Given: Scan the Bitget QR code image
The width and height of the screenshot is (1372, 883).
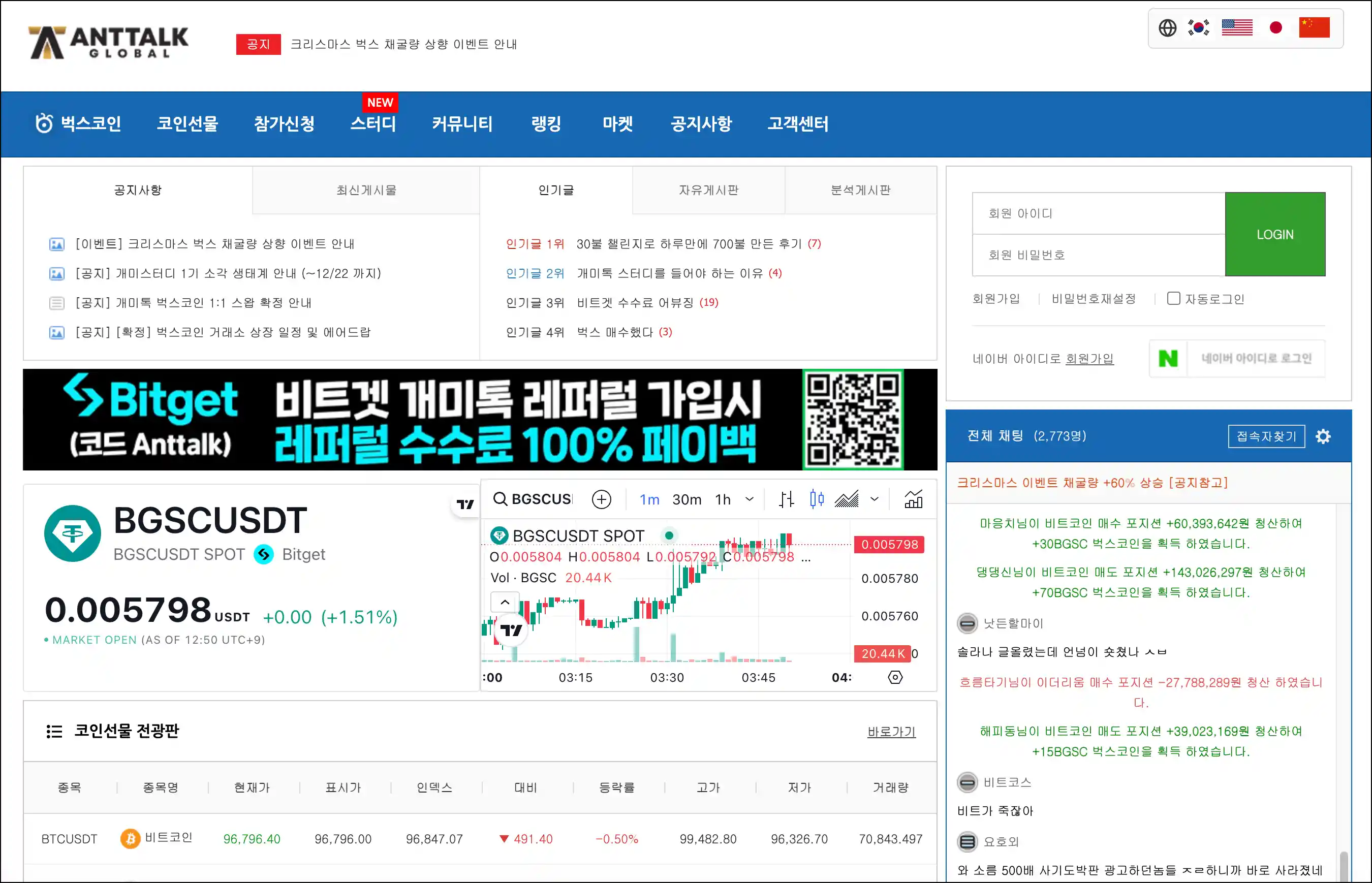Looking at the screenshot, I should coord(853,420).
